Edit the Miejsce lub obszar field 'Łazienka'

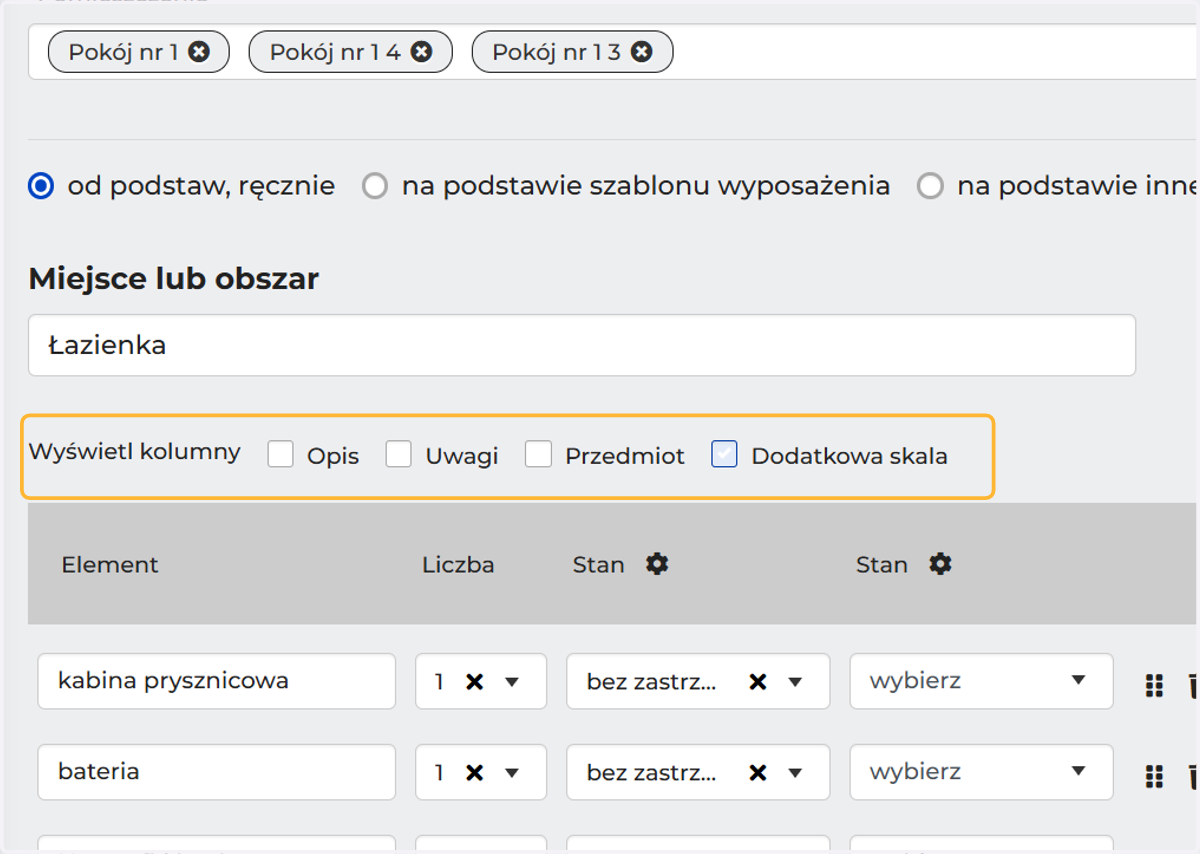click(582, 346)
